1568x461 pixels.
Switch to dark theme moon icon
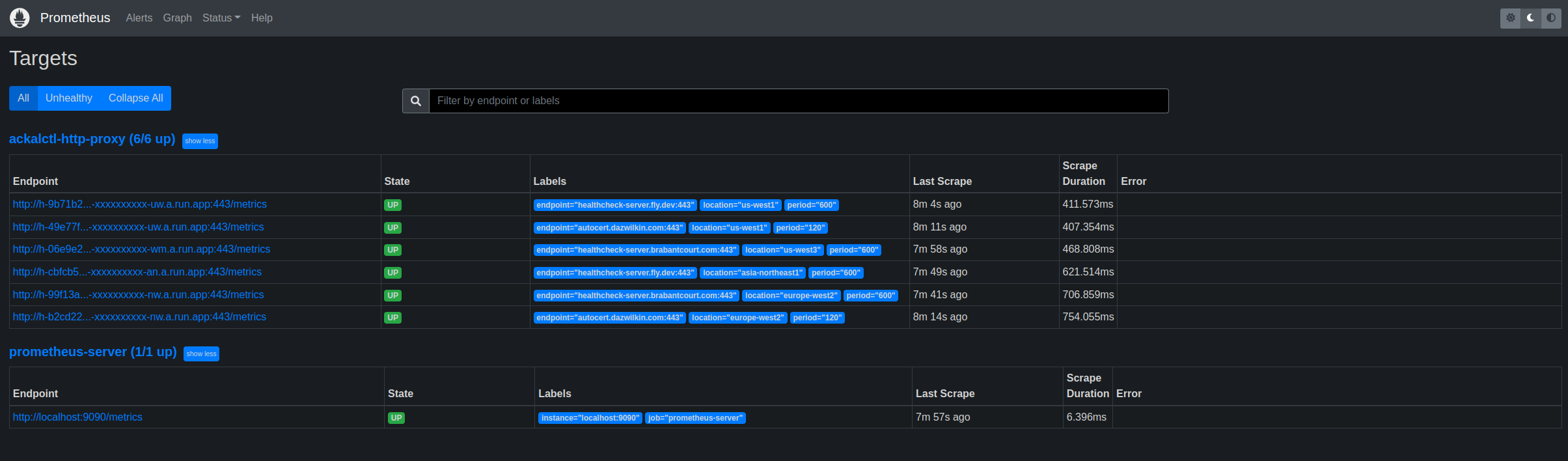coord(1530,18)
